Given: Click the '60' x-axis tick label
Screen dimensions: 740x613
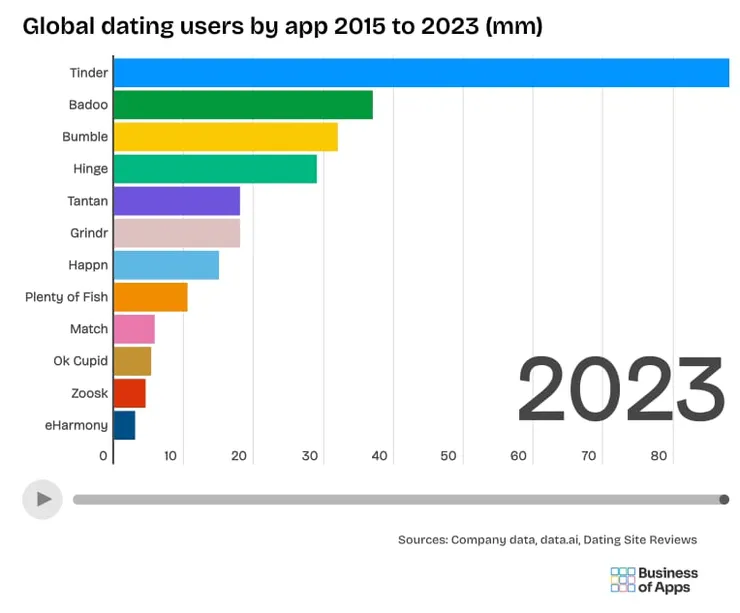Looking at the screenshot, I should 518,456.
